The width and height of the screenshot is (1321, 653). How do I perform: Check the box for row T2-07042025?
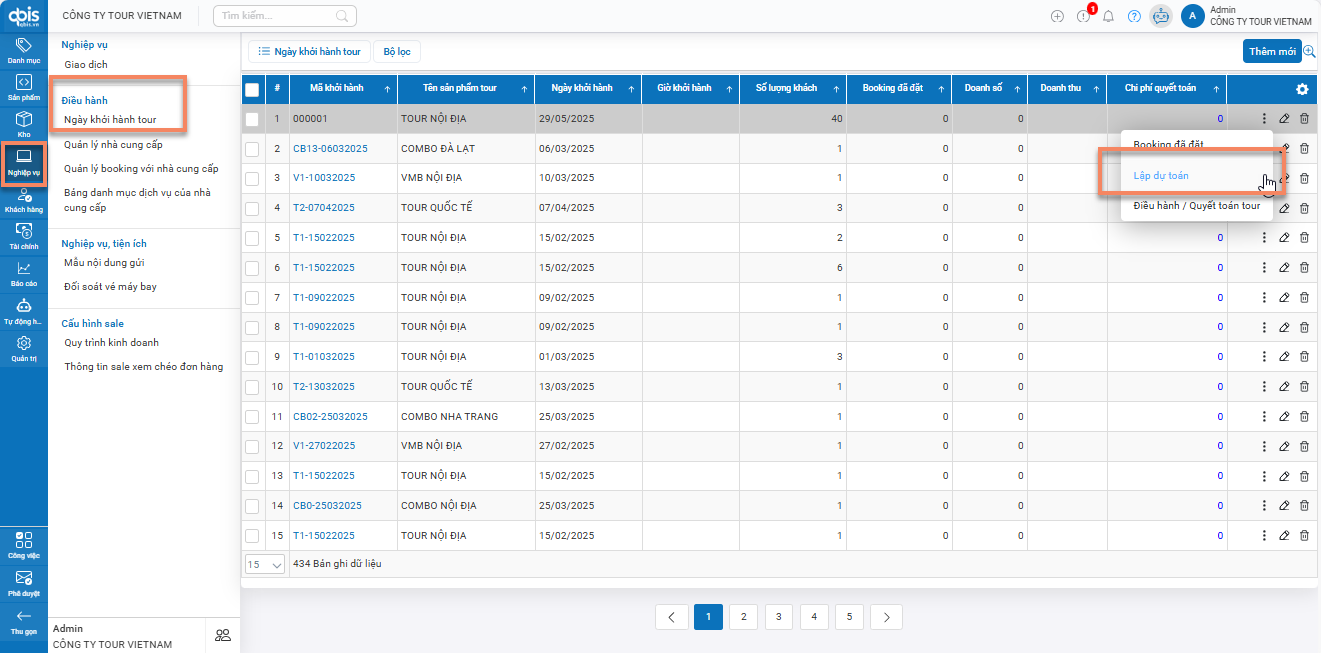252,208
